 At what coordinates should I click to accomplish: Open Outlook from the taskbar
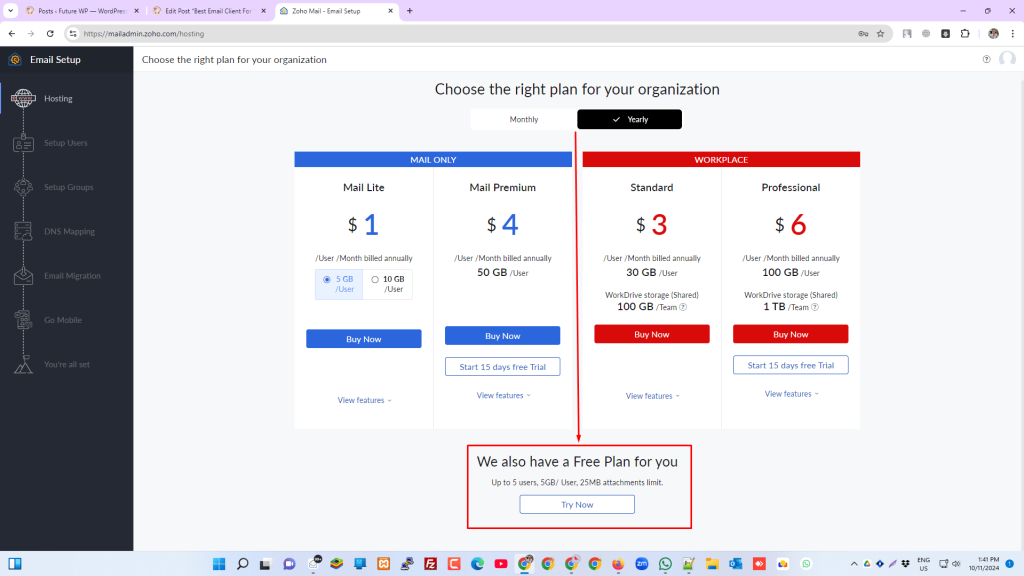tap(735, 564)
